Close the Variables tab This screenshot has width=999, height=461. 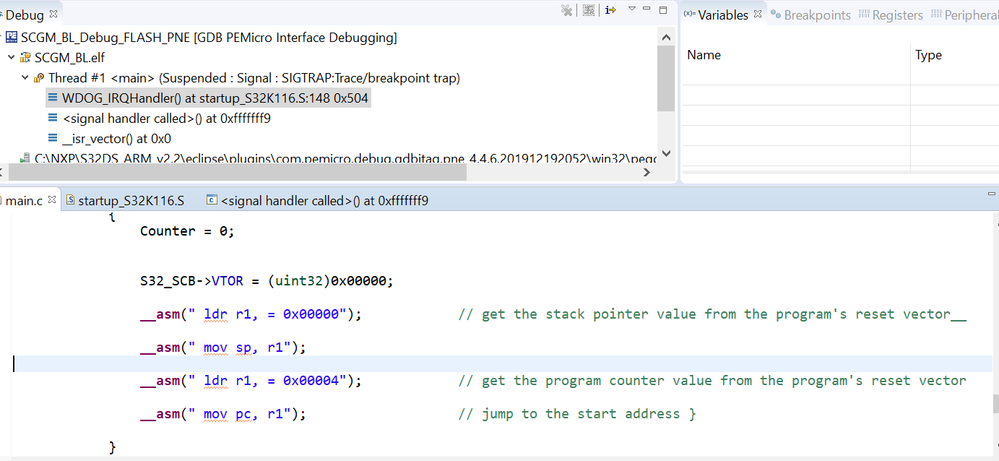(x=758, y=14)
